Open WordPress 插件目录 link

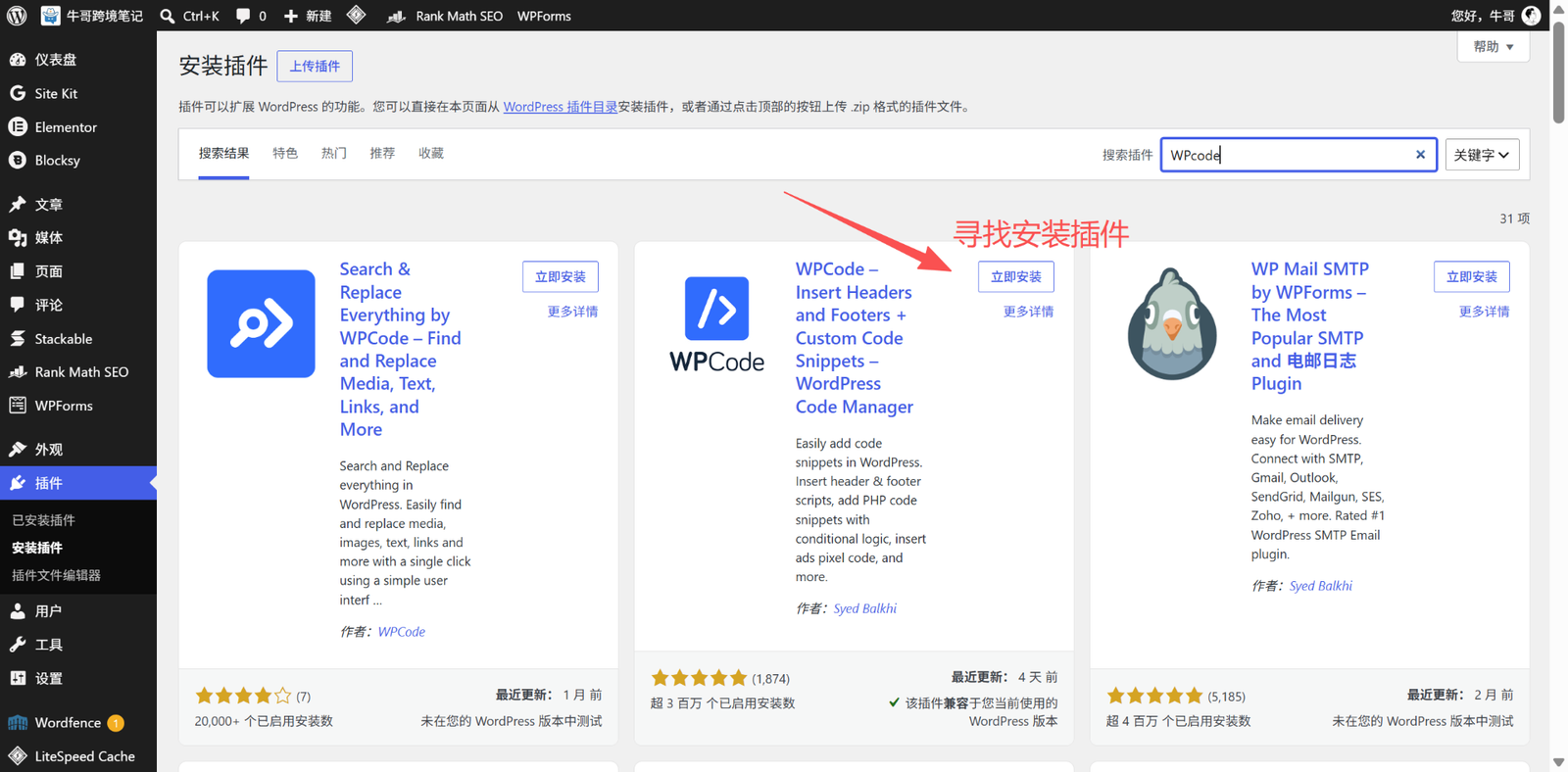(x=561, y=107)
